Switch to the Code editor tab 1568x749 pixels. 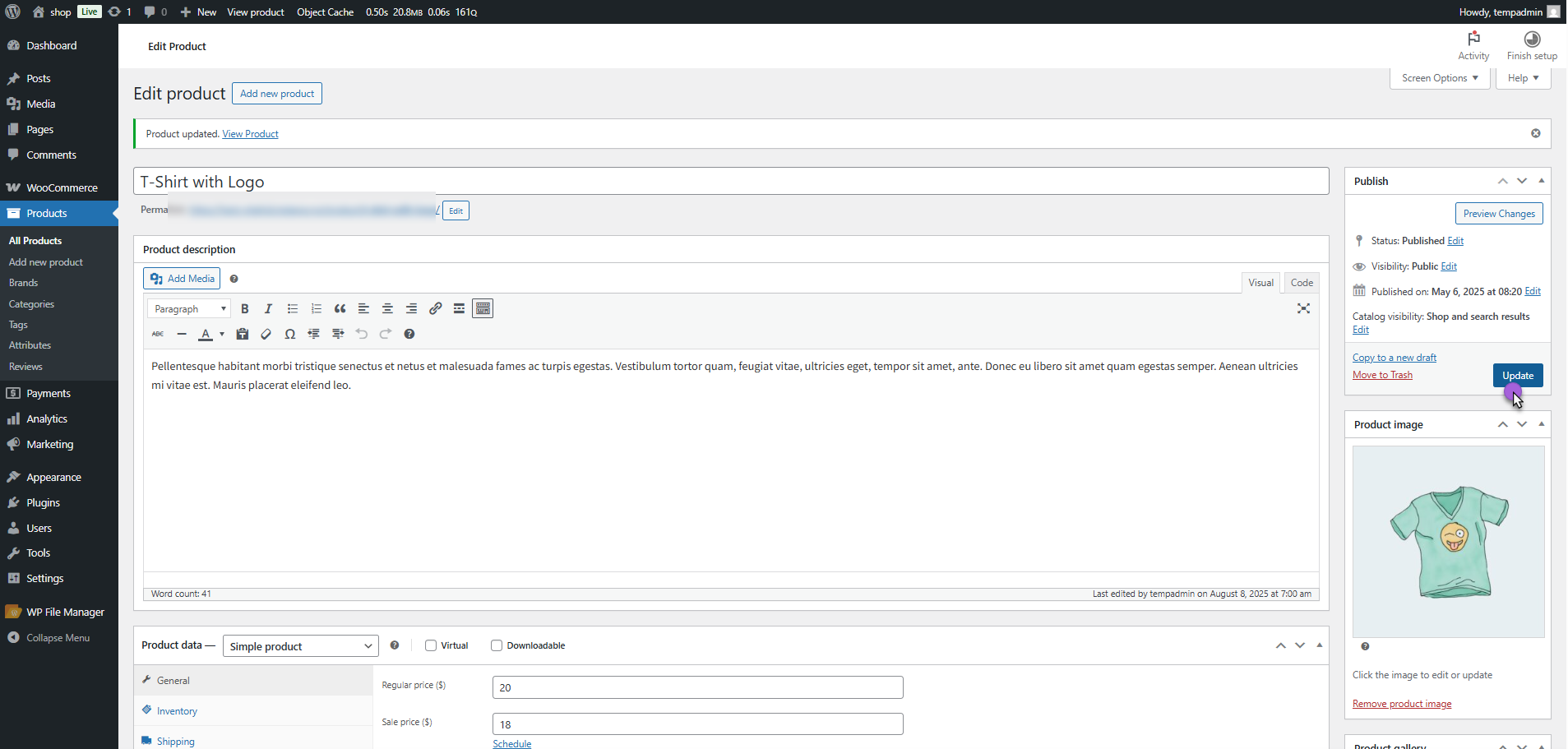pyautogui.click(x=1301, y=283)
